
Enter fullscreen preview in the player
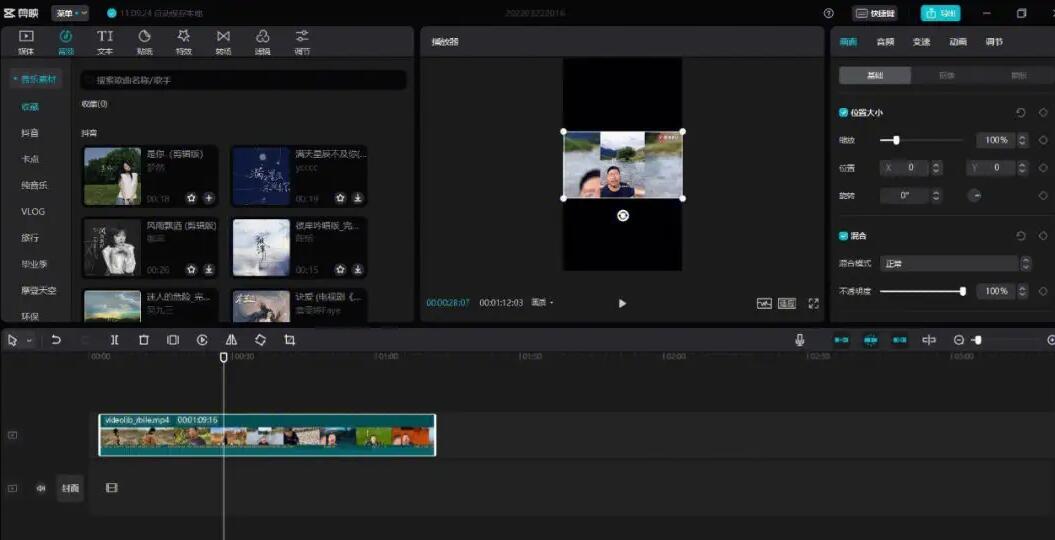pos(813,303)
